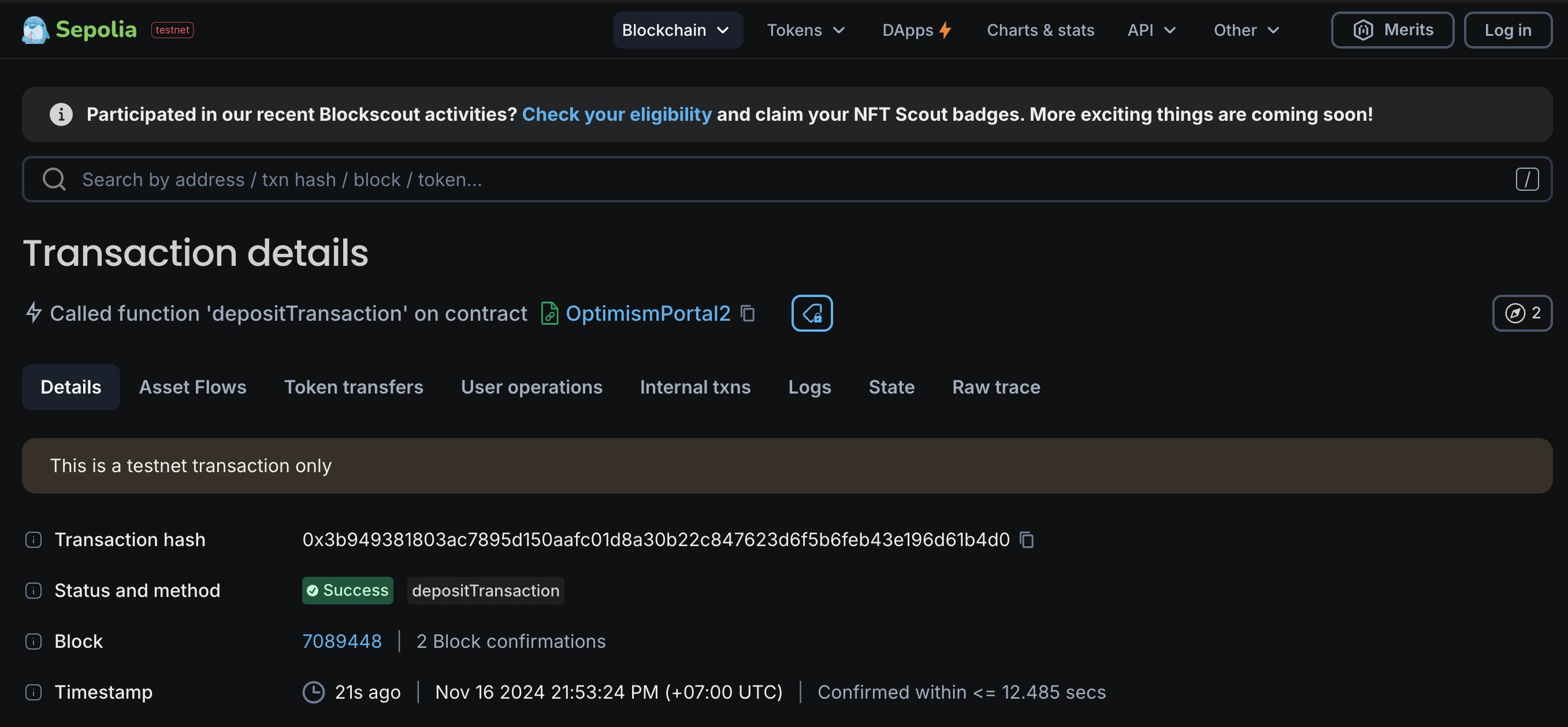The height and width of the screenshot is (727, 1568).
Task: Open the Other dropdown menu
Action: tap(1246, 30)
